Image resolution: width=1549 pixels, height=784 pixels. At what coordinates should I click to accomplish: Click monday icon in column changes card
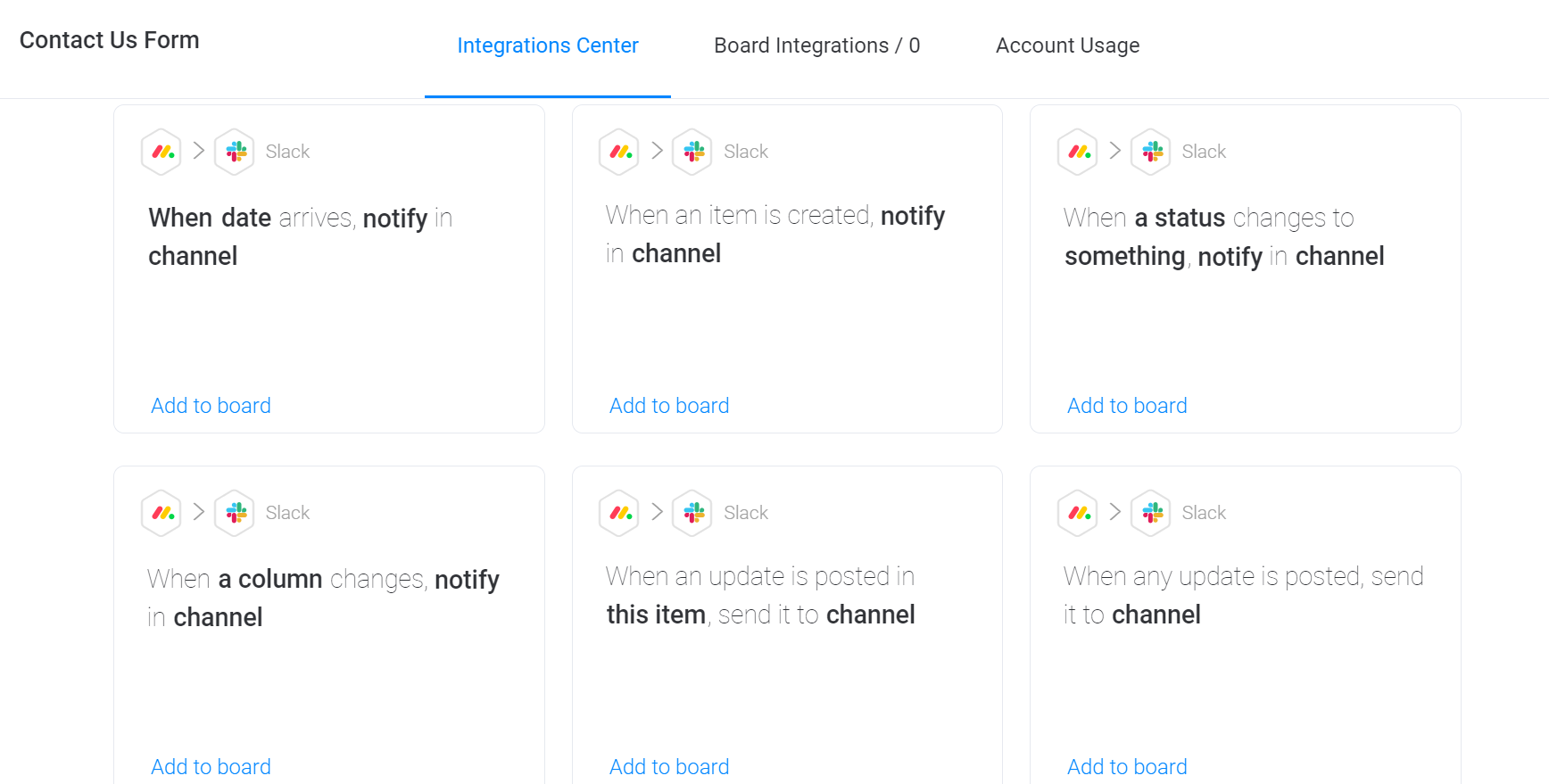pos(162,513)
